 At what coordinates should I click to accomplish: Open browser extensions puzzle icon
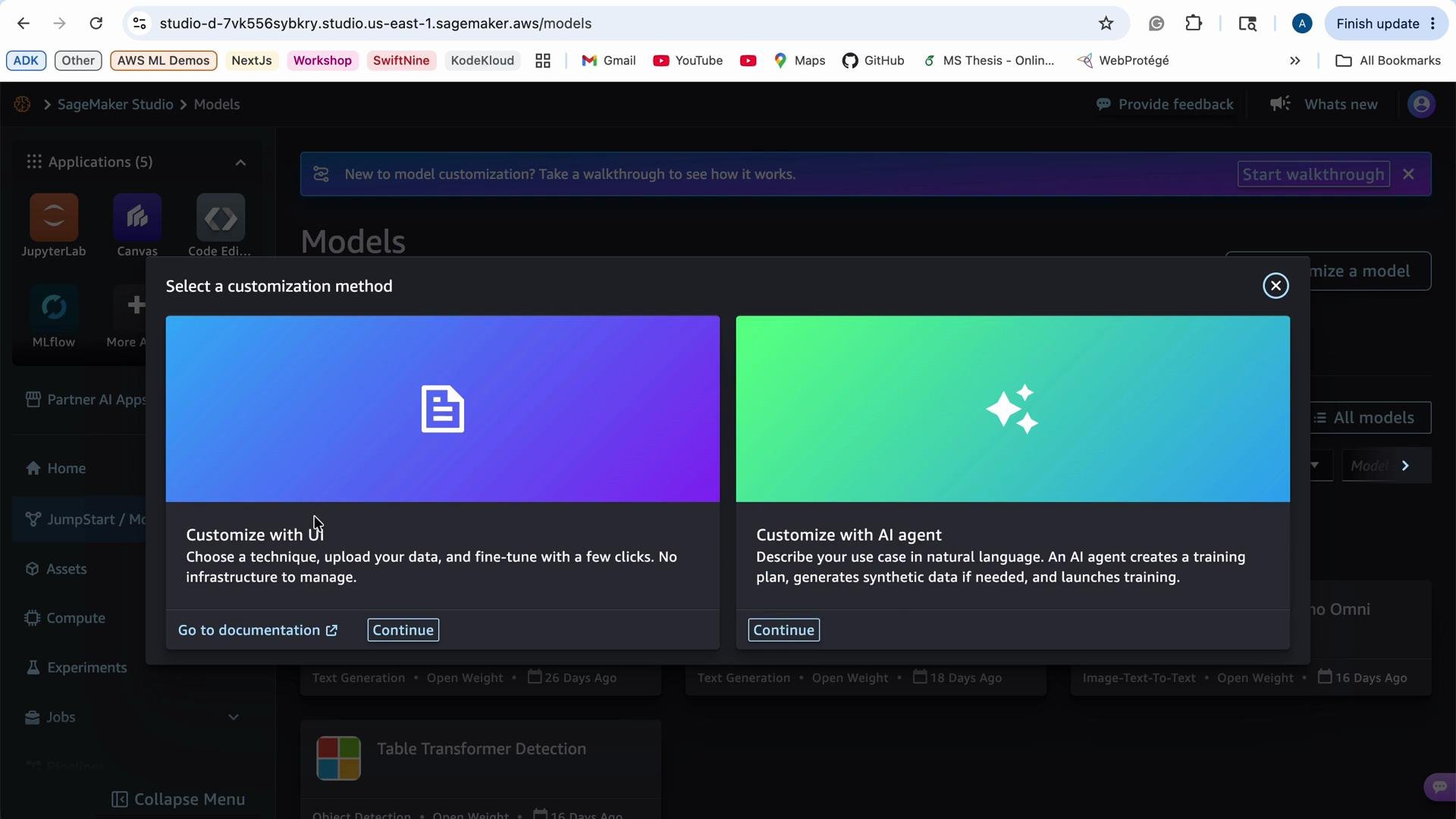pyautogui.click(x=1193, y=24)
